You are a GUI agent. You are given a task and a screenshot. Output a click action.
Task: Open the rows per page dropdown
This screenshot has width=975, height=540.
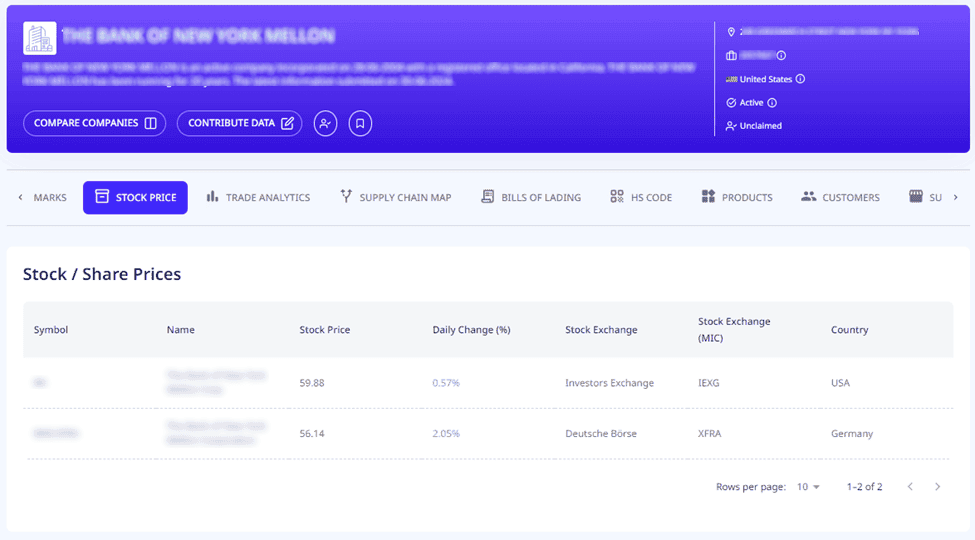808,486
